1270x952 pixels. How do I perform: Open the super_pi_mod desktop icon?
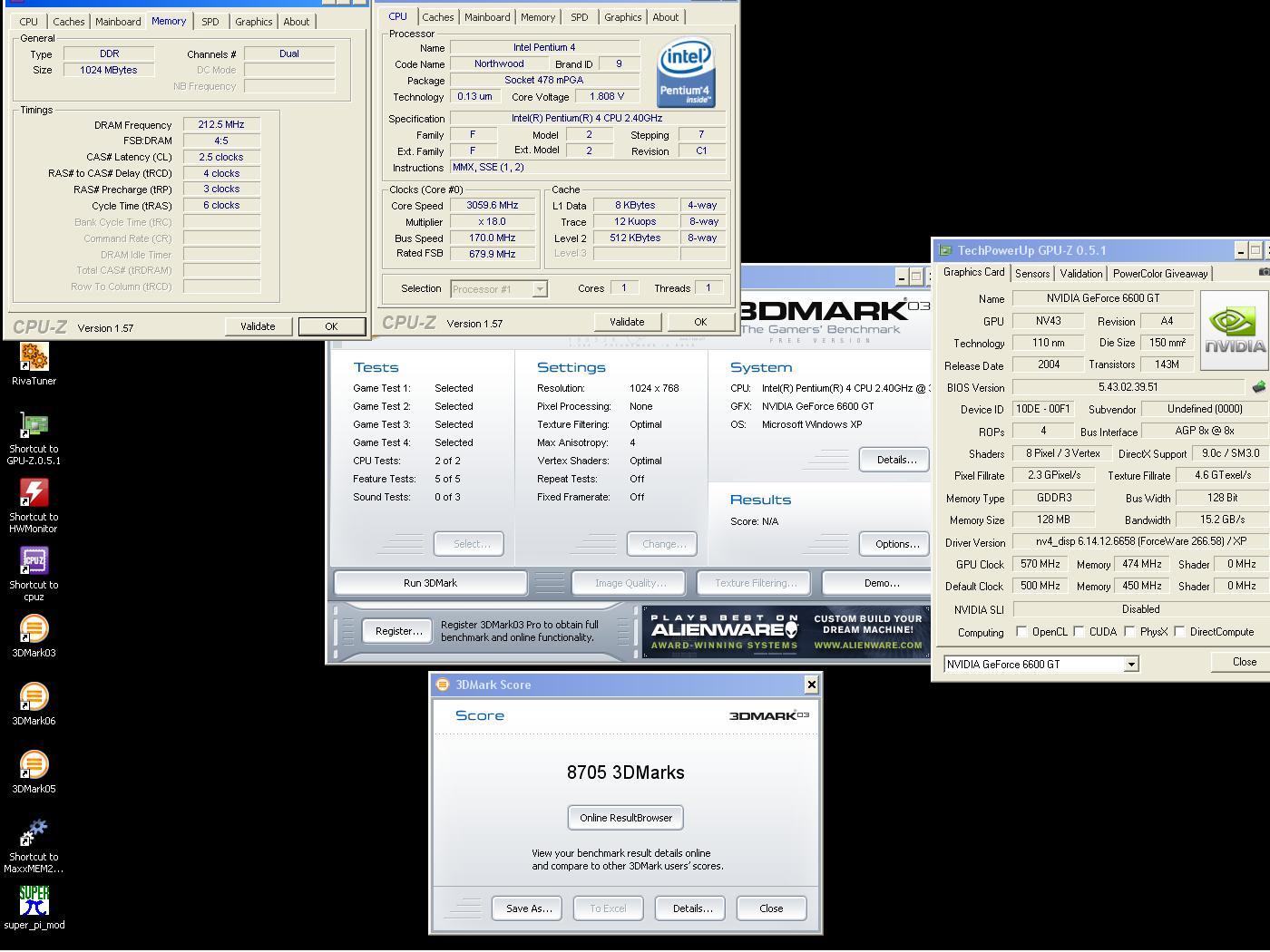tap(34, 901)
